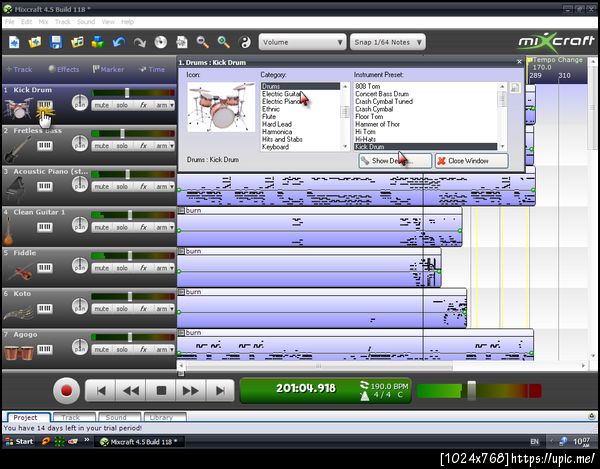This screenshot has height=469, width=600.
Task: Click the Effects button
Action: [64, 69]
